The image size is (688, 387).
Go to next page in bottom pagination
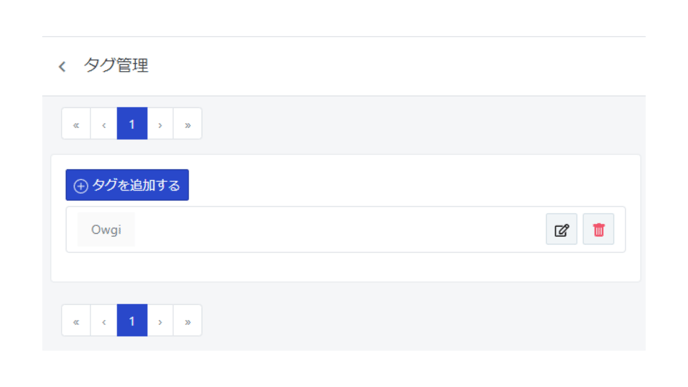tap(160, 321)
